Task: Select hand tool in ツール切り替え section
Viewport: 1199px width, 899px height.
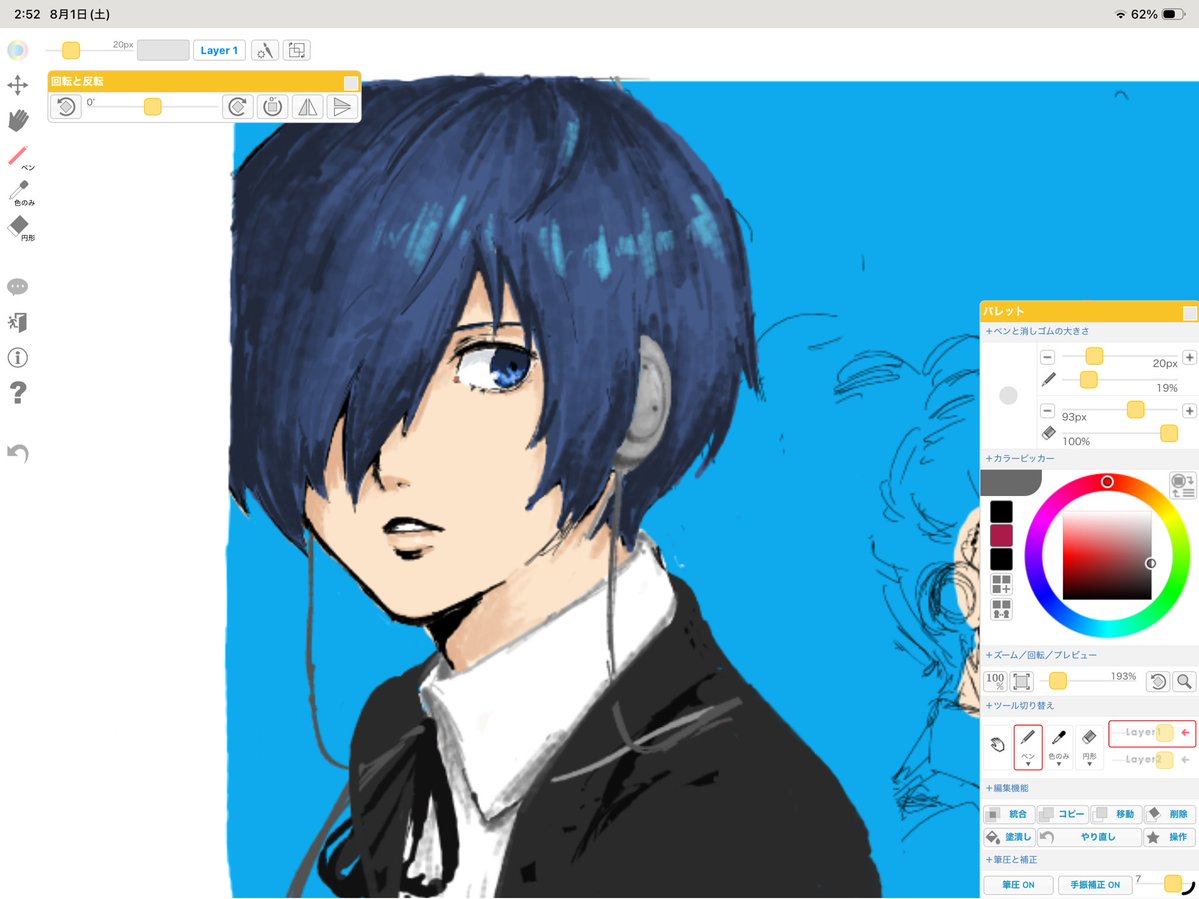Action: [997, 745]
